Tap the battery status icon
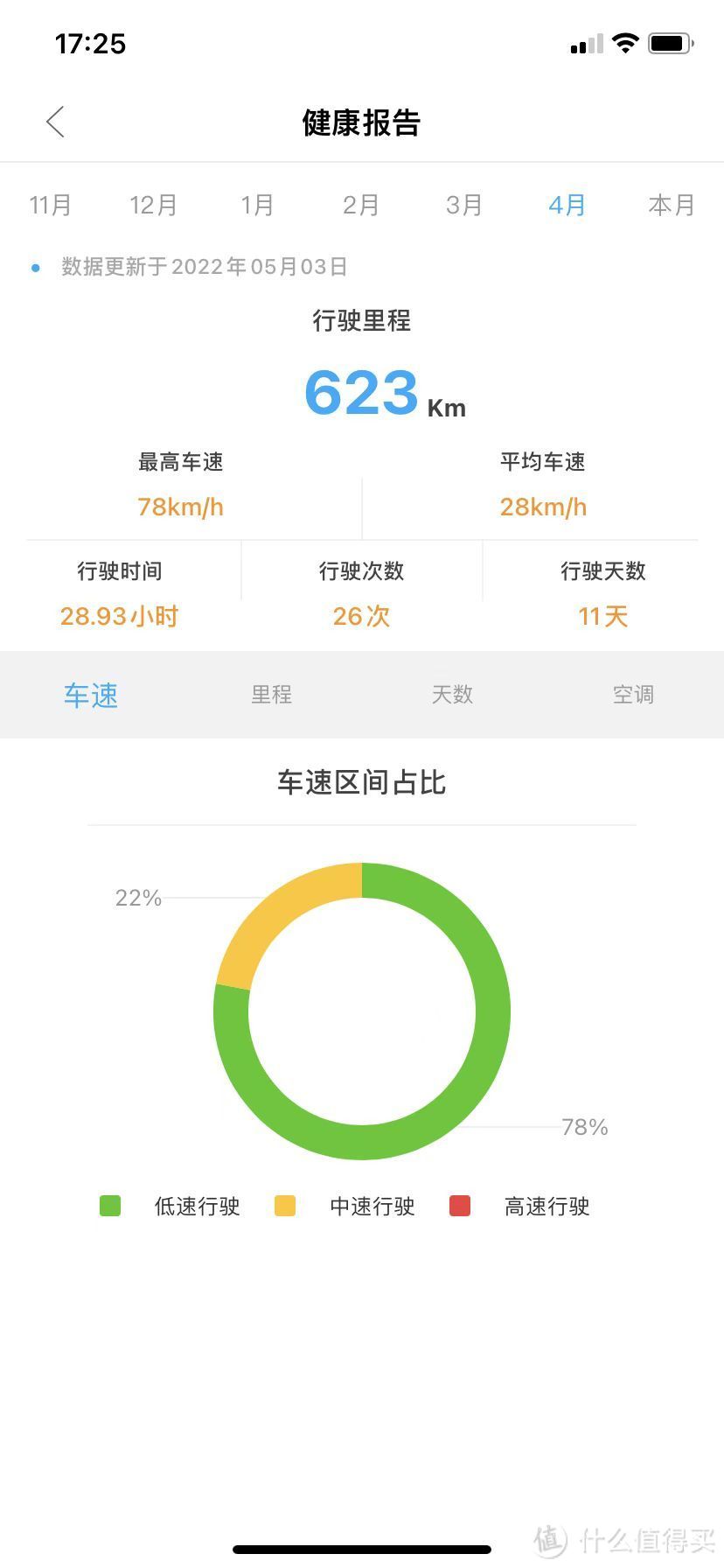Screen dimensions: 724x1568 (671, 43)
